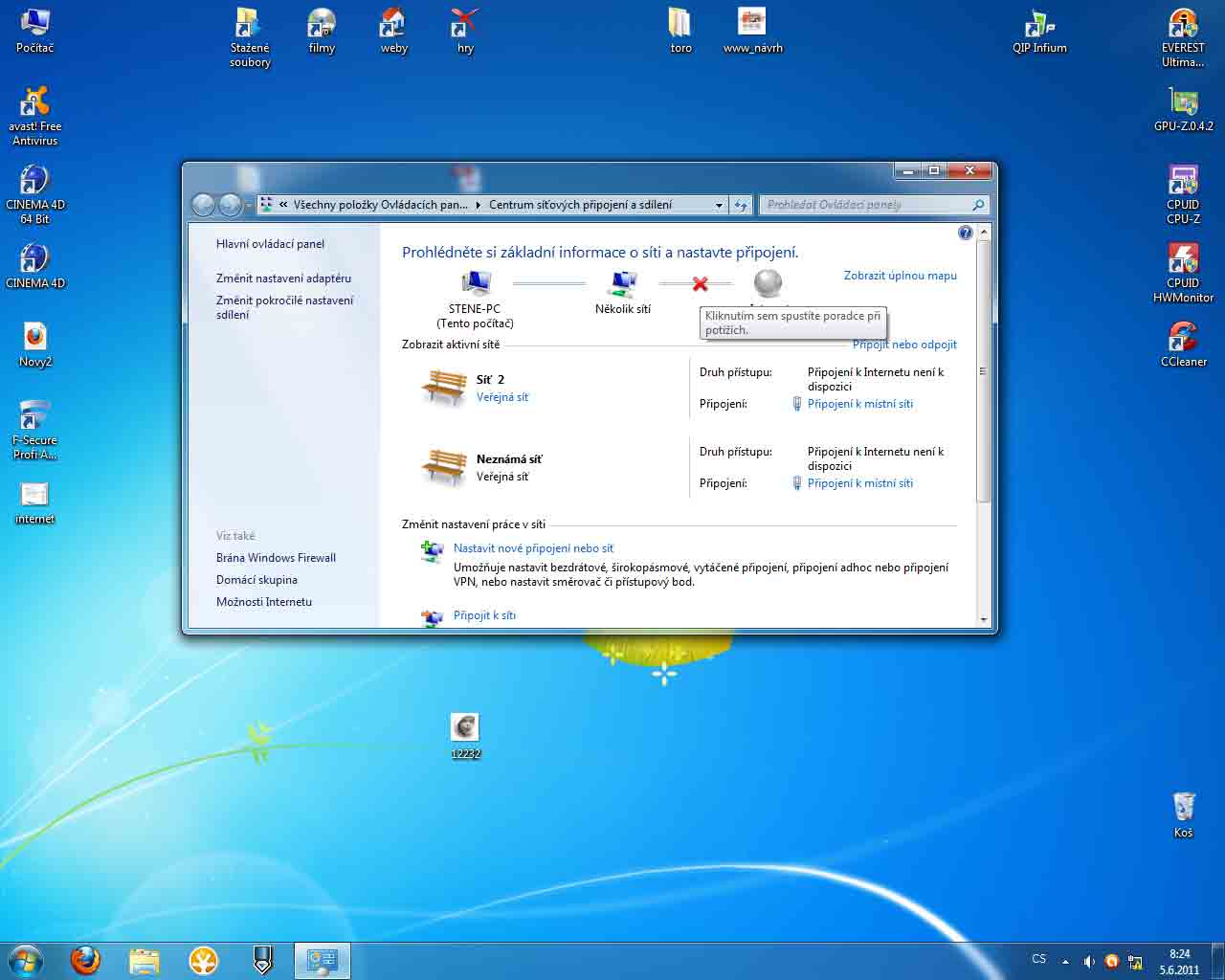Open the Recycle Bin Koš icon
Screen dimensions: 1225x980
coord(1184,806)
